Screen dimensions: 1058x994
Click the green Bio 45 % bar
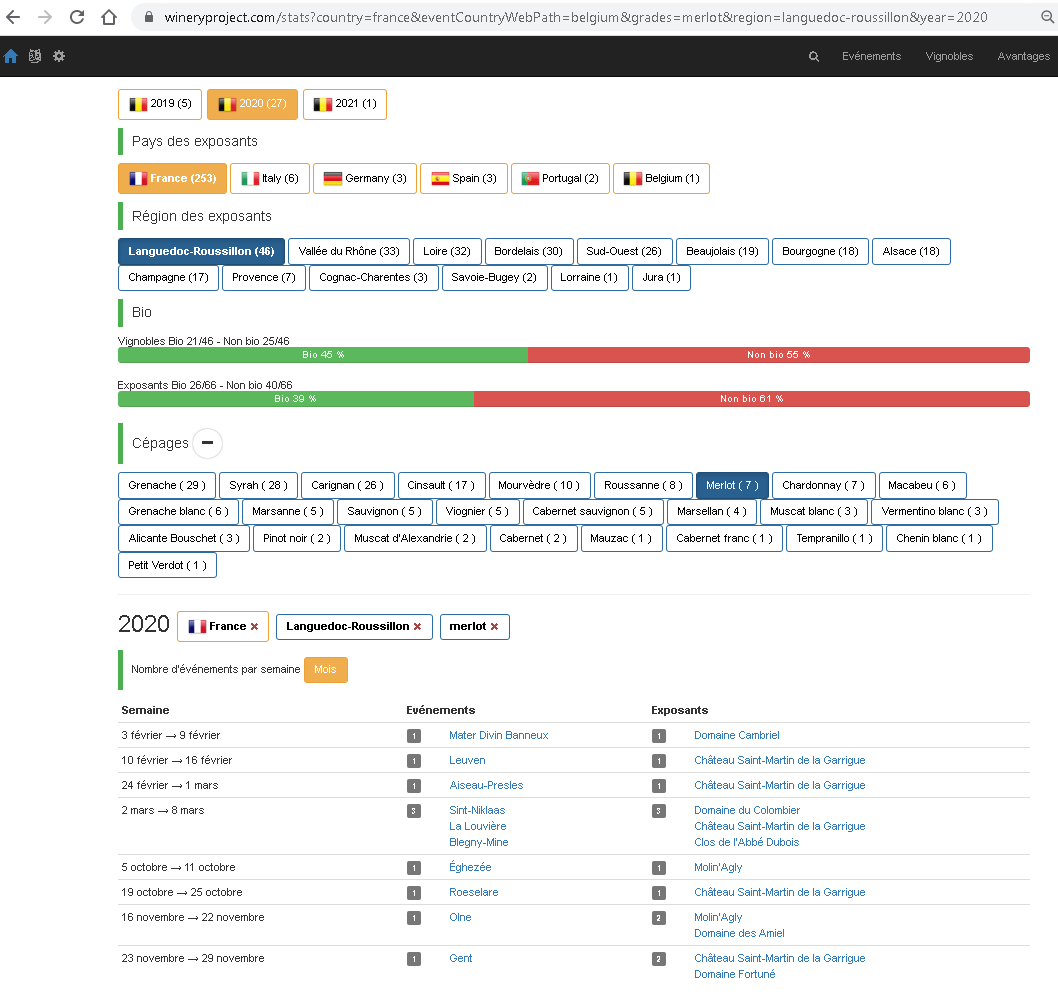point(323,355)
